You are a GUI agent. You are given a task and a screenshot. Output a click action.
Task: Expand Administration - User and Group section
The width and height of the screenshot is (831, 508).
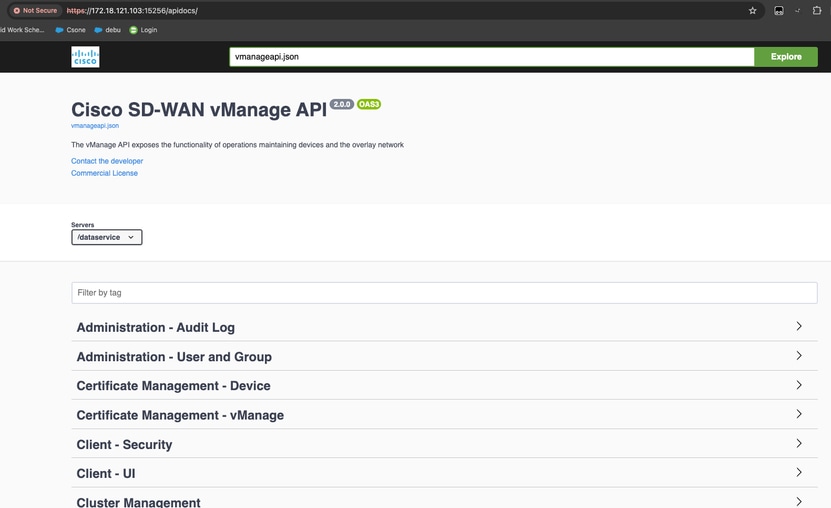(x=444, y=356)
